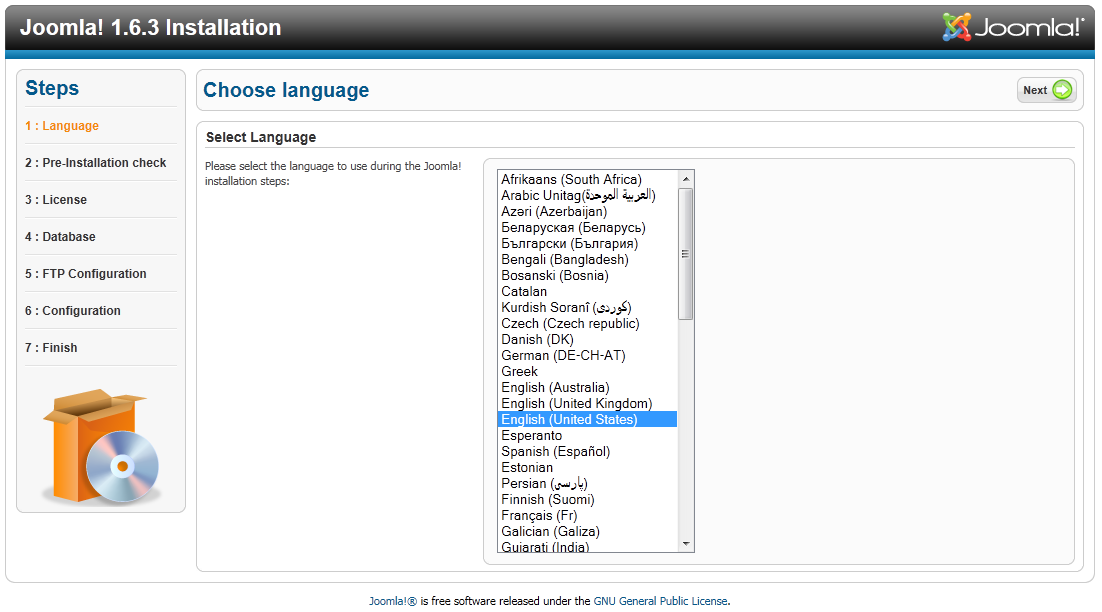Select Afrikaans (South Africa) language
This screenshot has height=612, width=1102.
571,180
